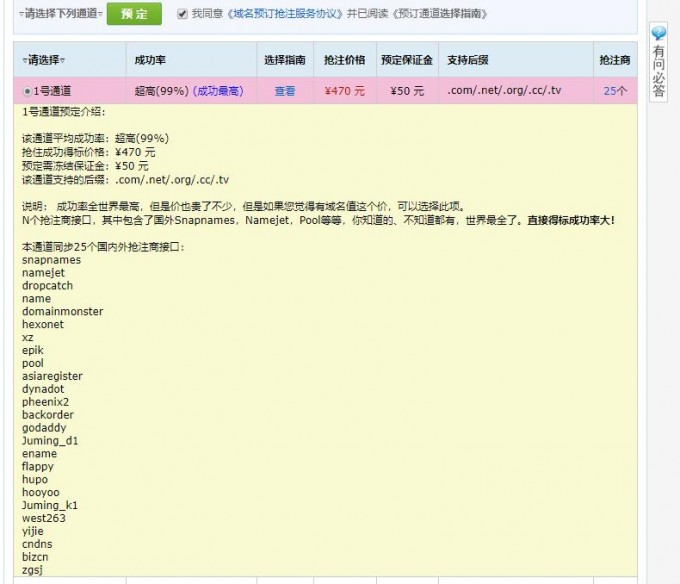This screenshot has height=584, width=680.
Task: Click the 请选择下列通道 label
Action: pos(61,14)
